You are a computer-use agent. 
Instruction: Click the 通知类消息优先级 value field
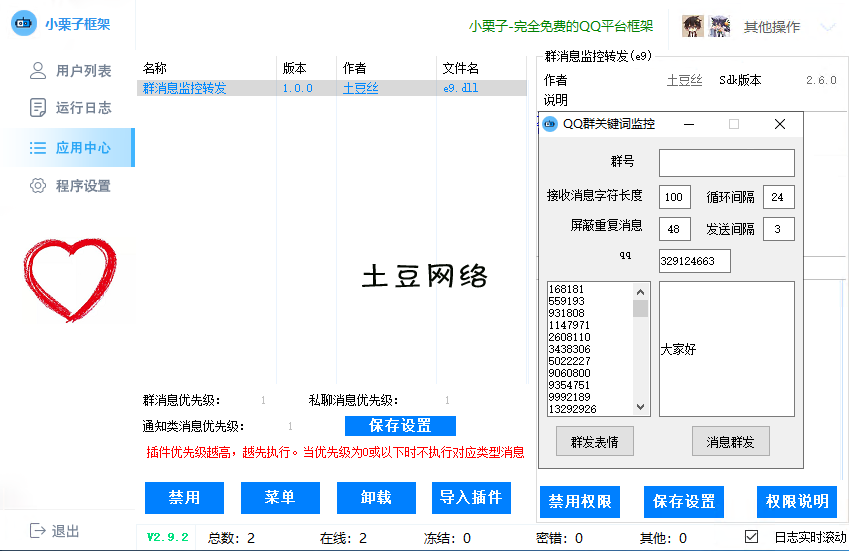(290, 427)
